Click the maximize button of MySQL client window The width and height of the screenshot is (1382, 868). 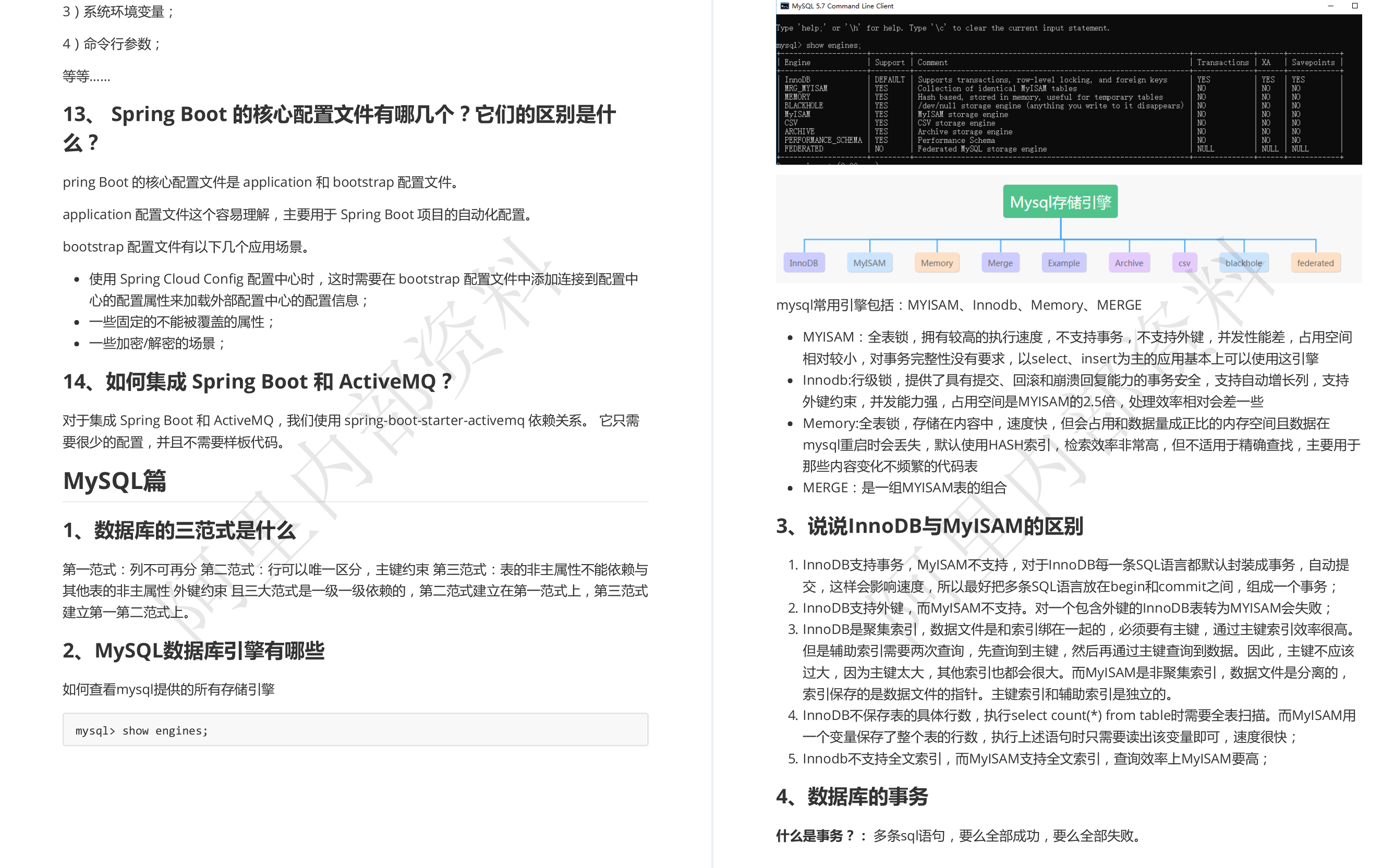(x=1355, y=6)
